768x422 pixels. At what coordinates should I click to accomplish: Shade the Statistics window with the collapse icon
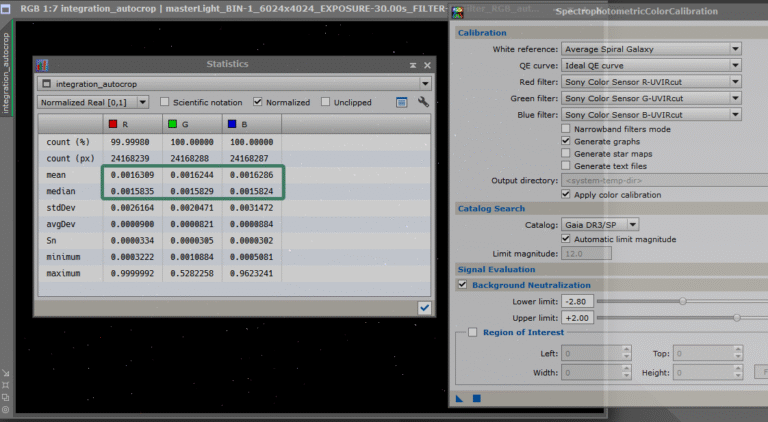tap(414, 64)
